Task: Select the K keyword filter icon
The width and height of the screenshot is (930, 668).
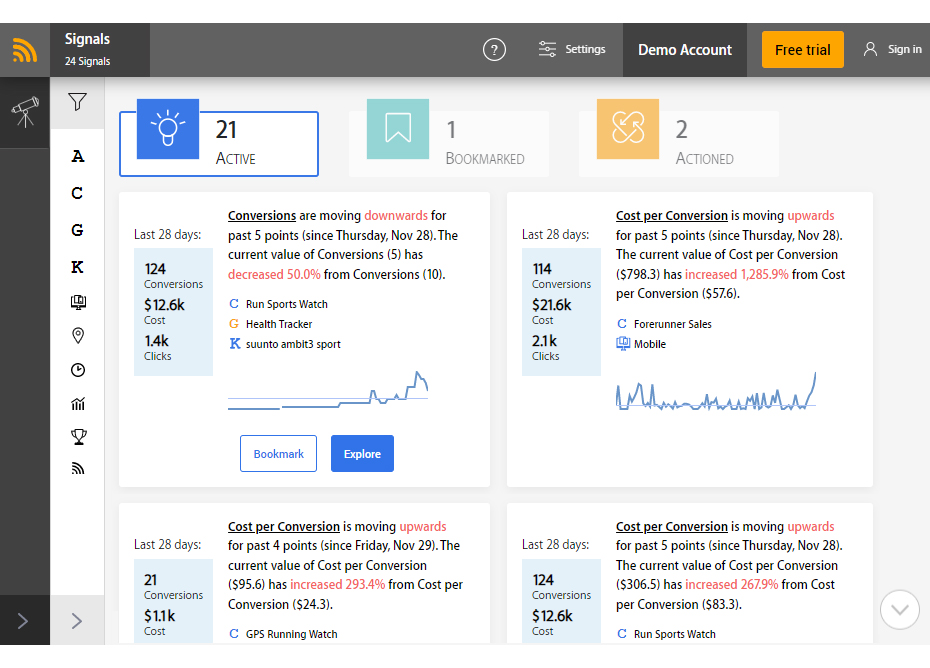Action: click(77, 267)
